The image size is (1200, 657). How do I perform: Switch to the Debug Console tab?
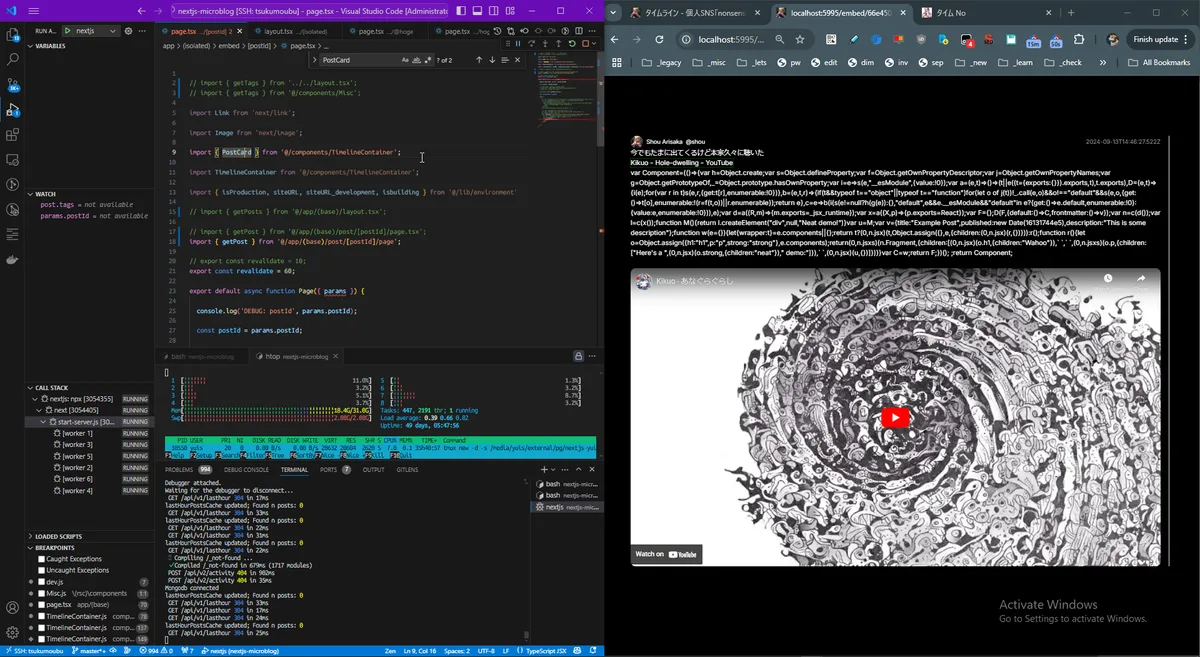pos(246,469)
